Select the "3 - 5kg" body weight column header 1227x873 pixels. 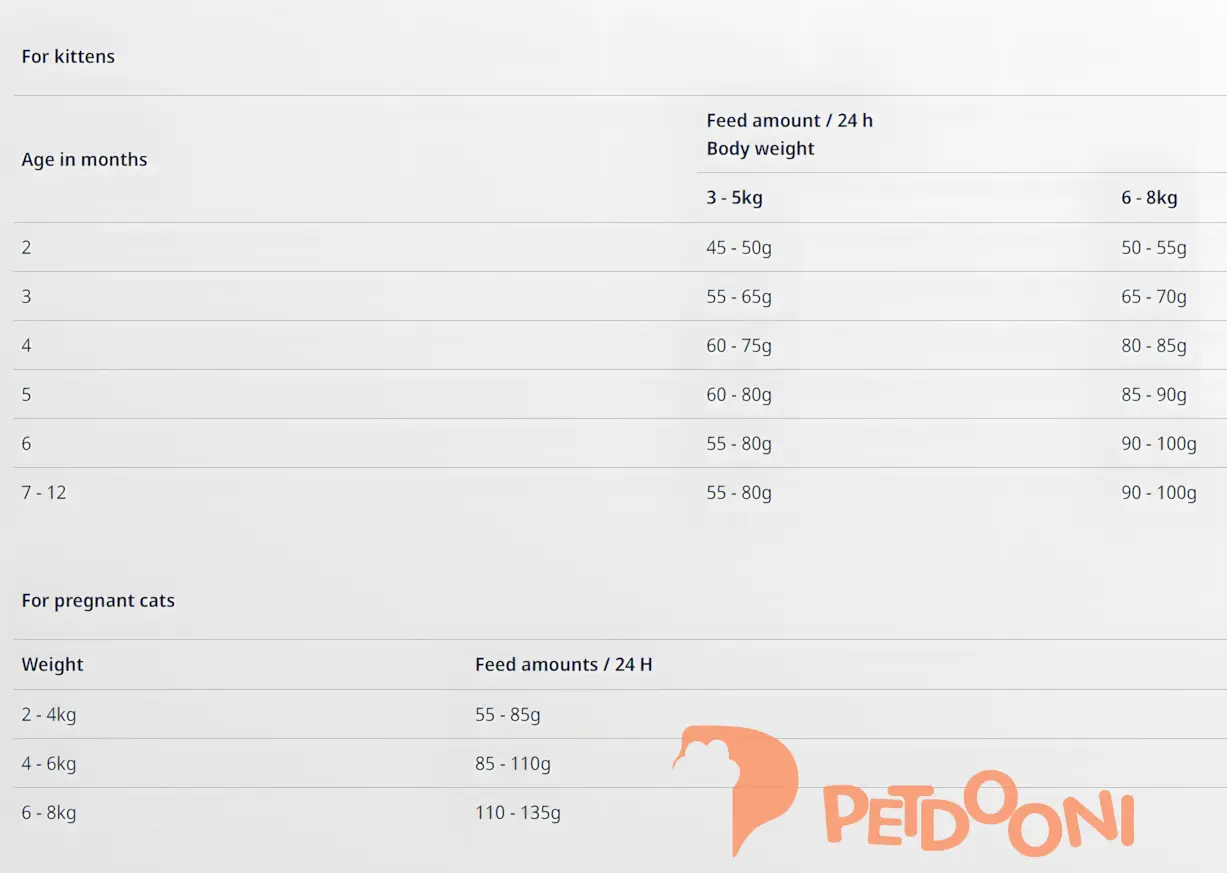click(x=734, y=198)
